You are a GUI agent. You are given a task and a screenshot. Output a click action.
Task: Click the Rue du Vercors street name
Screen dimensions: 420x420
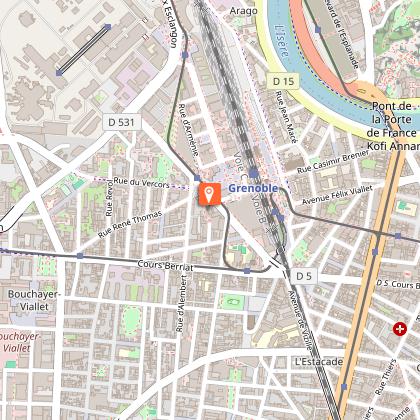tap(142, 183)
